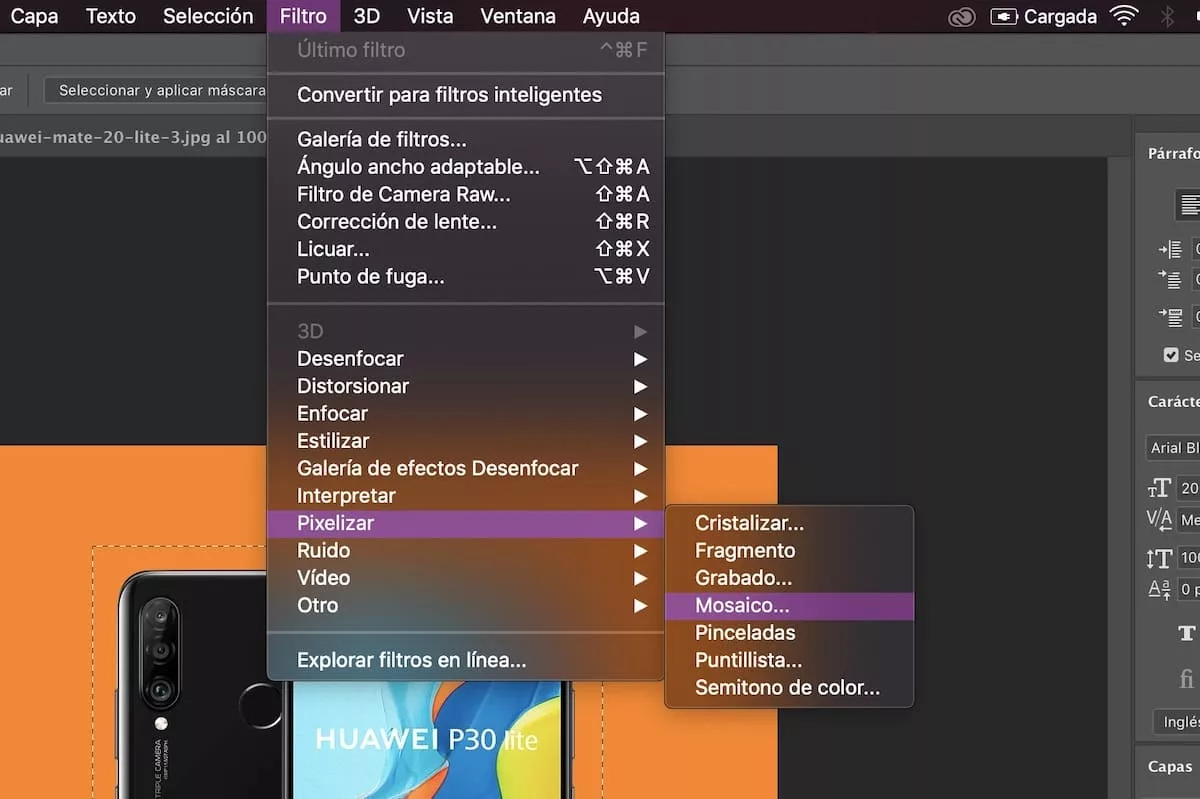The width and height of the screenshot is (1200, 799).
Task: Click the left indent margin icon
Action: click(x=1170, y=250)
